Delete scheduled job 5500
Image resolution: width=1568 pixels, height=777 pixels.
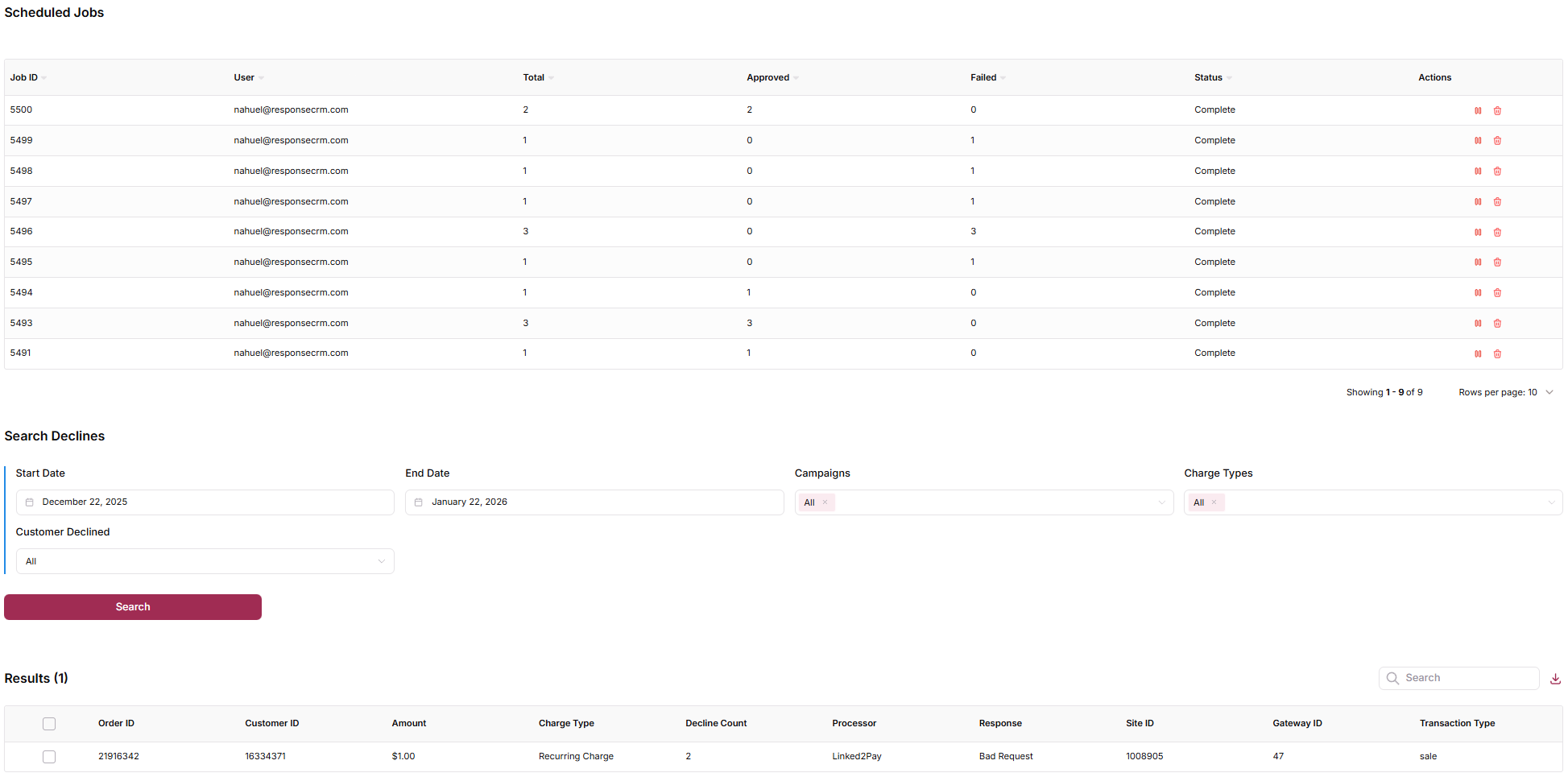[x=1497, y=111]
